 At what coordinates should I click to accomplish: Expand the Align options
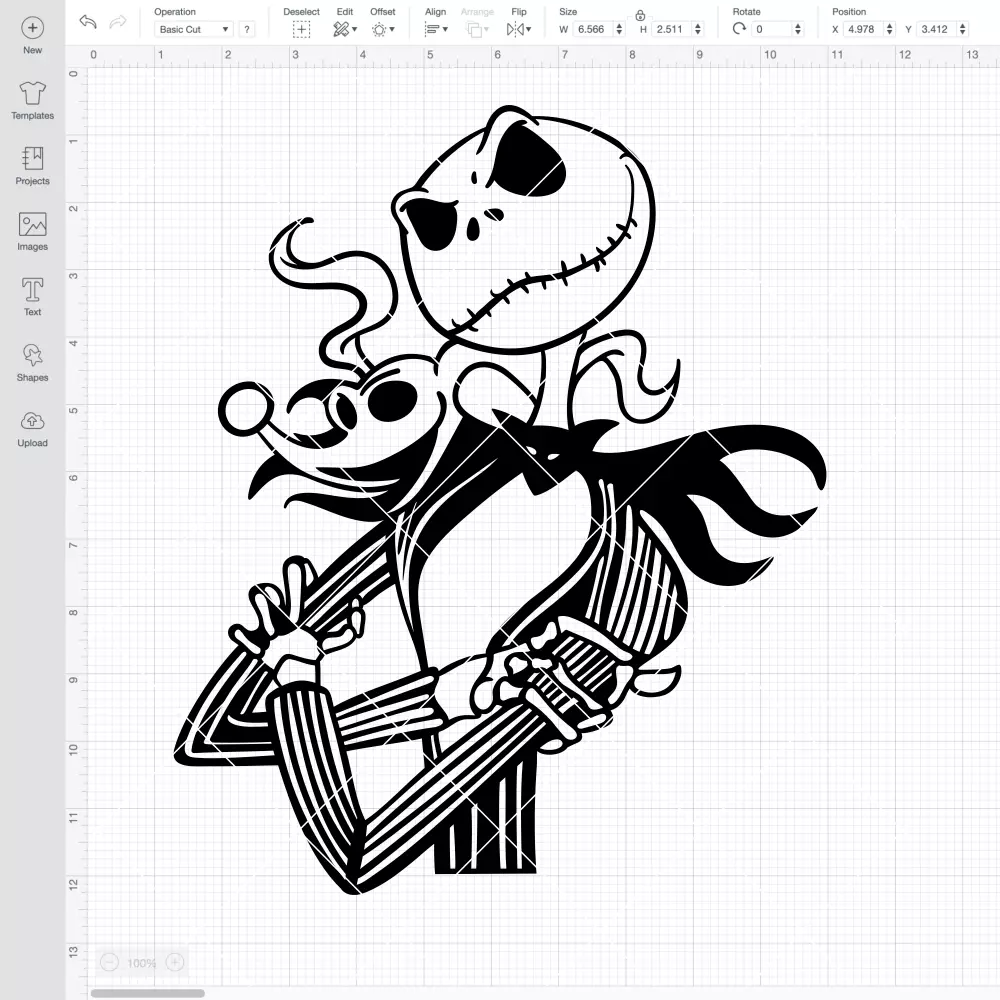click(x=436, y=29)
